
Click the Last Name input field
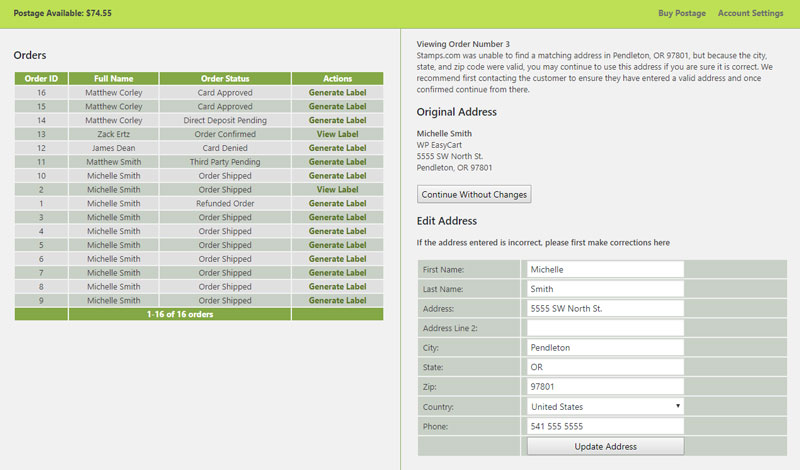pos(604,289)
